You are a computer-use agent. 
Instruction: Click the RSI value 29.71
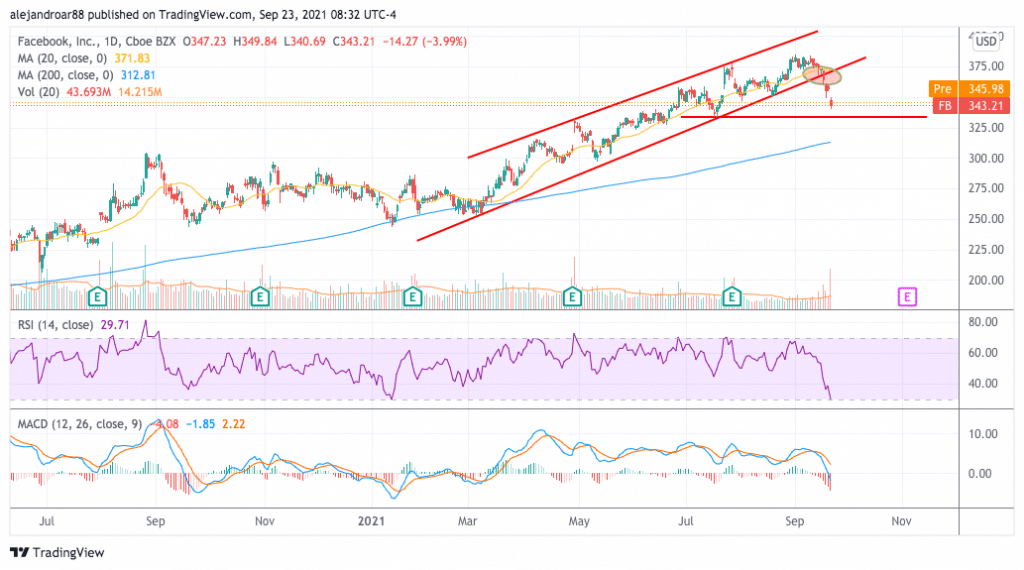(115, 325)
